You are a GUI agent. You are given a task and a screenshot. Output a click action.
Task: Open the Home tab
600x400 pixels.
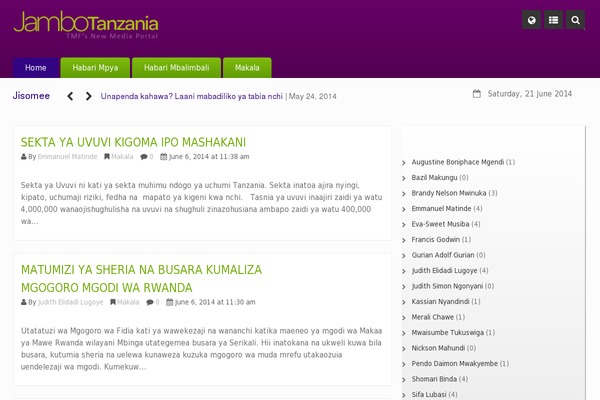click(36, 68)
